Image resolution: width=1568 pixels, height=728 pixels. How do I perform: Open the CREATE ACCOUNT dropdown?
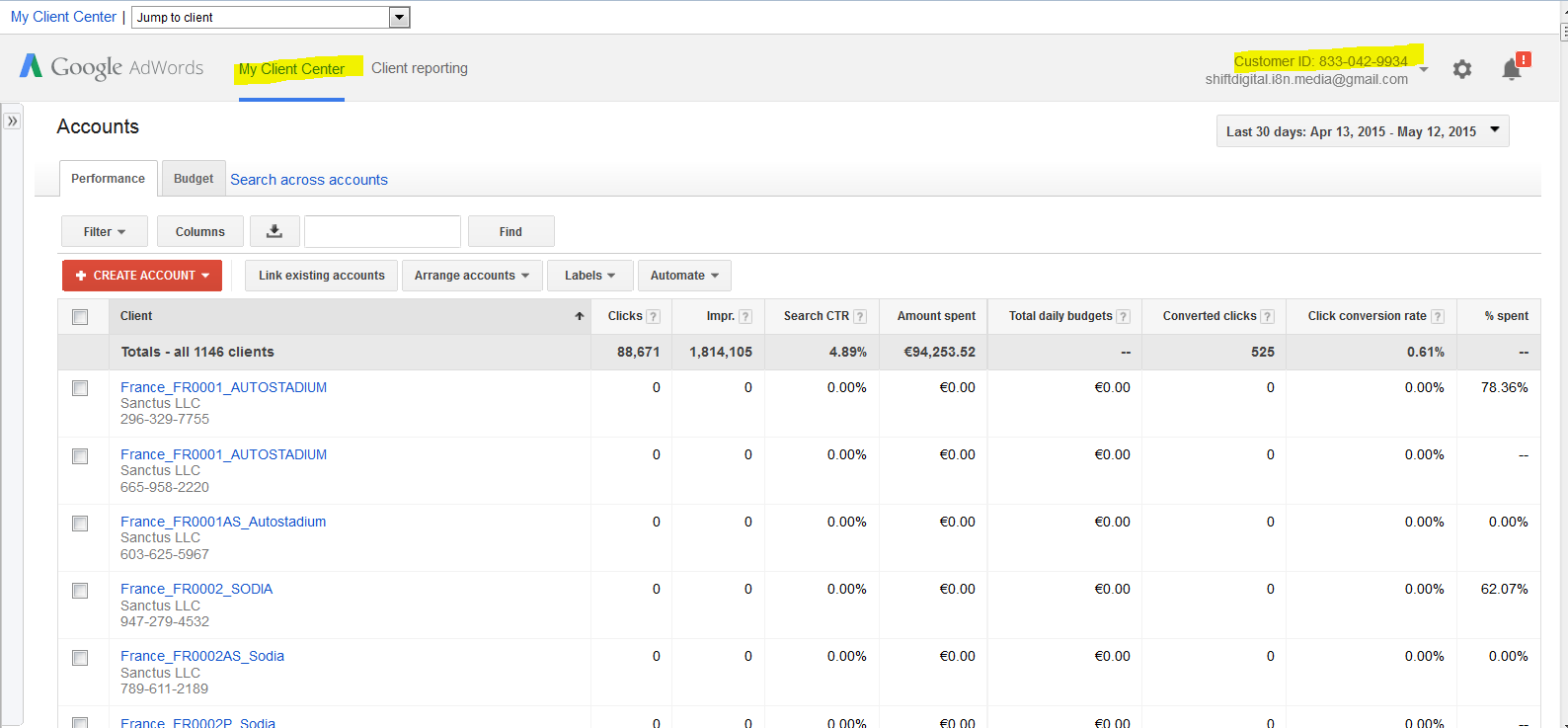(x=142, y=276)
